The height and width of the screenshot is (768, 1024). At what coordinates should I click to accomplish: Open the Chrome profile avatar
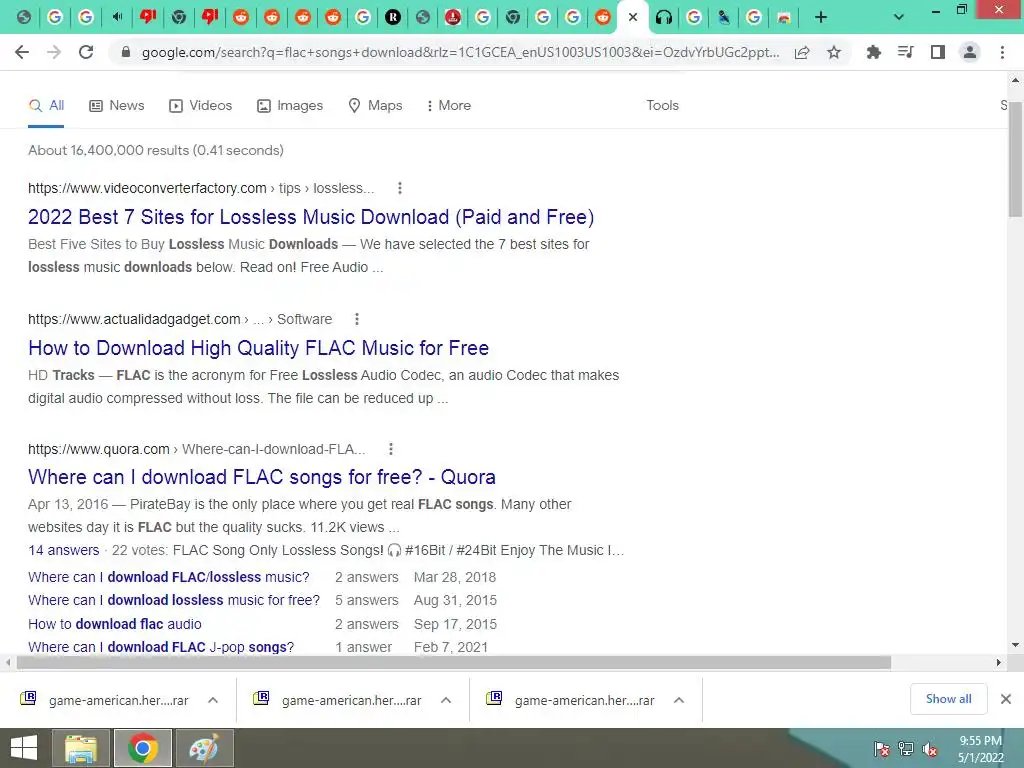(x=970, y=52)
